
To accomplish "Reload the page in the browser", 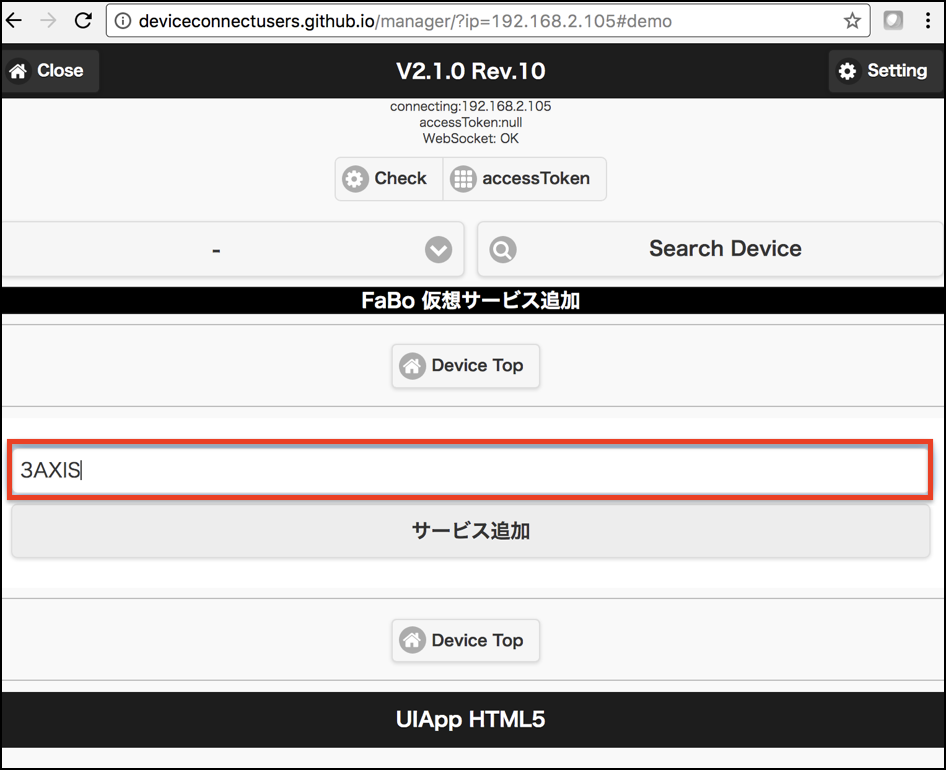I will click(x=84, y=21).
